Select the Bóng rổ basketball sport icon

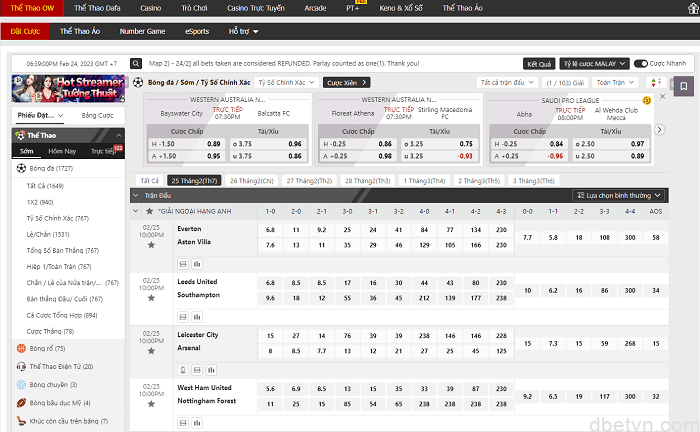point(21,349)
